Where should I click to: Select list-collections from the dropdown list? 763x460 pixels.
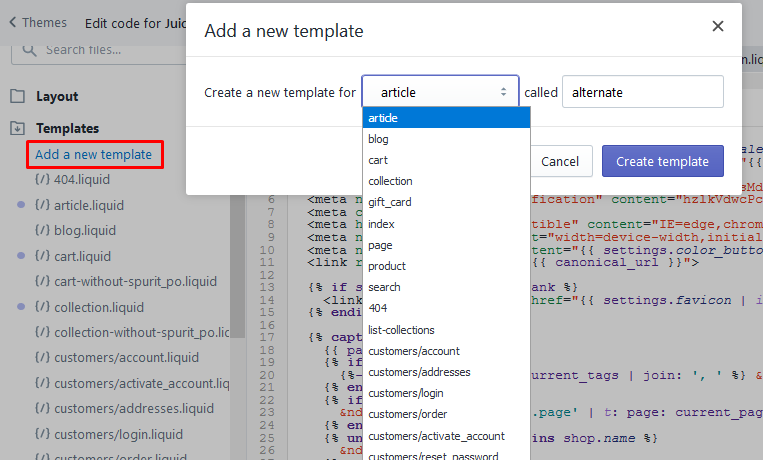pyautogui.click(x=446, y=330)
